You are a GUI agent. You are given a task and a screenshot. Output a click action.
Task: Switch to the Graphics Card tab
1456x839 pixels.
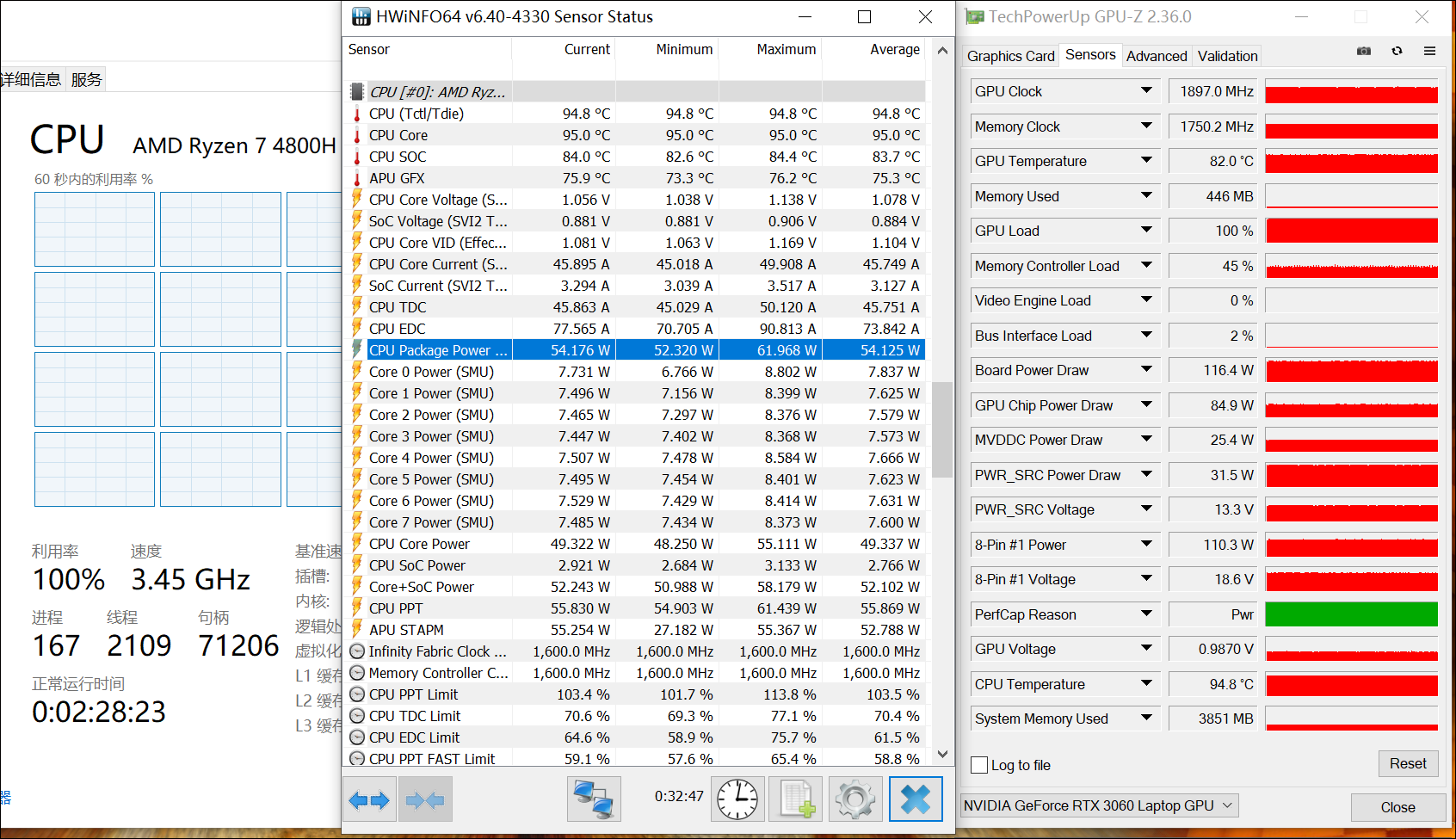tap(1010, 56)
